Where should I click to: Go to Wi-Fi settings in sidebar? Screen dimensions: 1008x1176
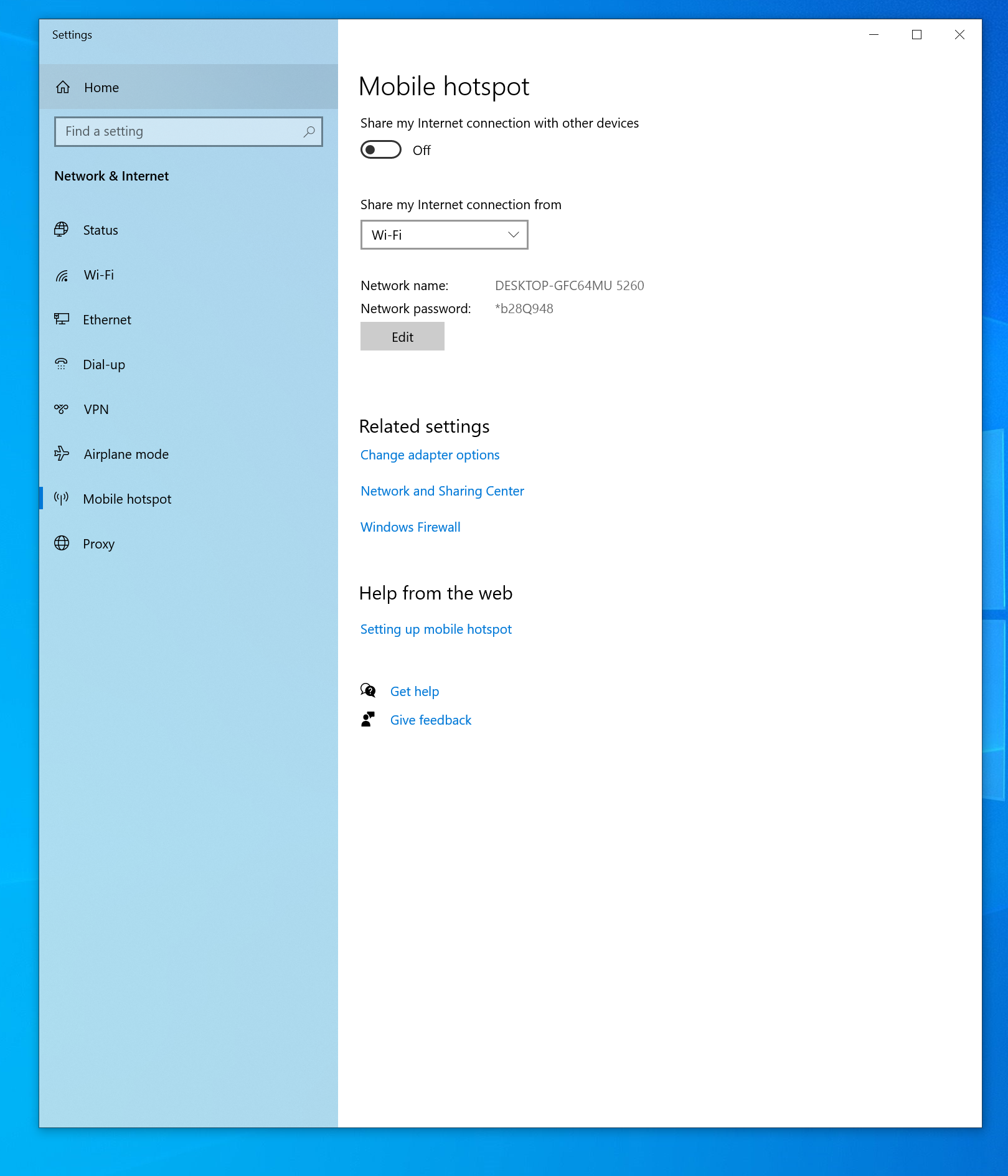(x=189, y=275)
